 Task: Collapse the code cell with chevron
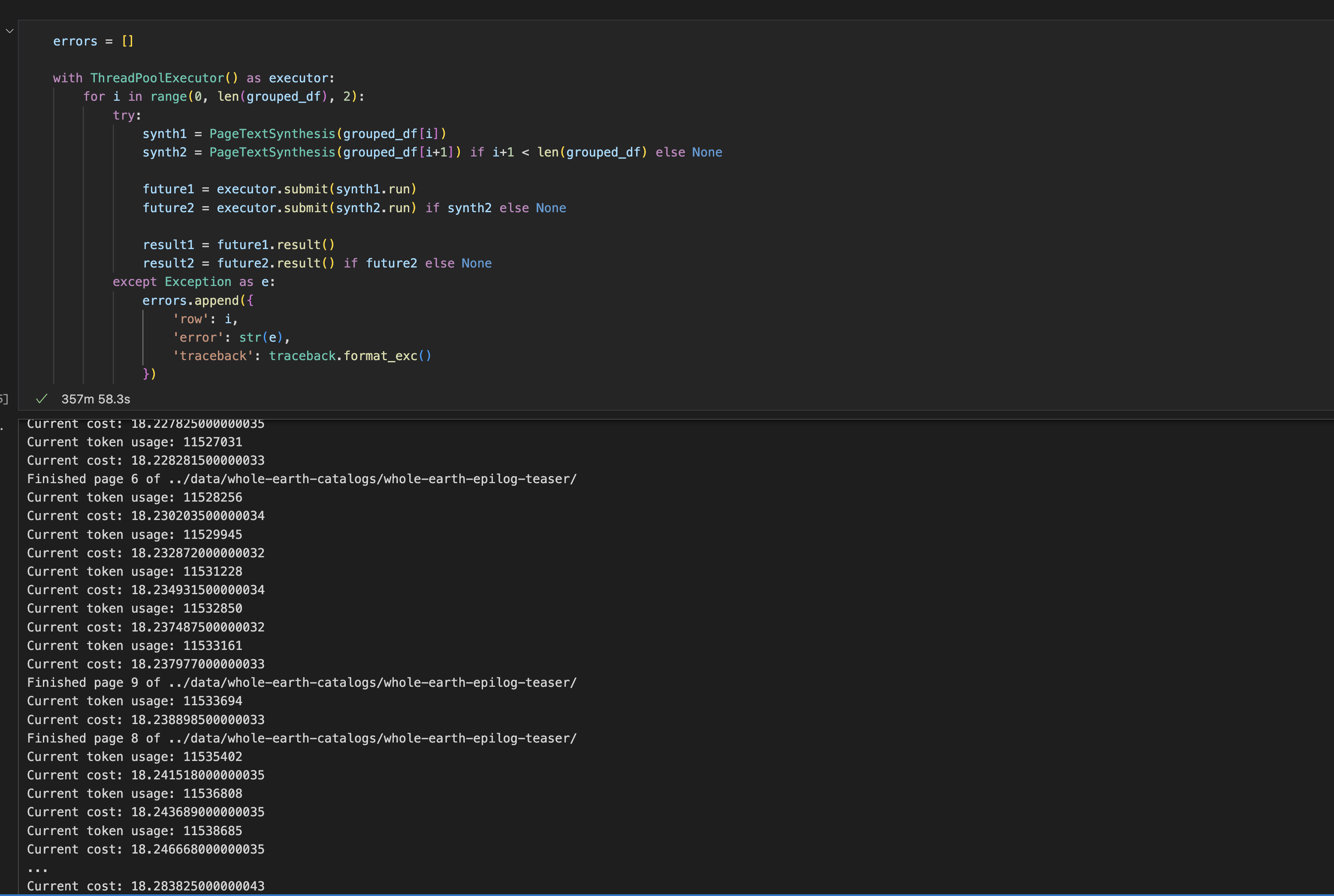coord(10,31)
